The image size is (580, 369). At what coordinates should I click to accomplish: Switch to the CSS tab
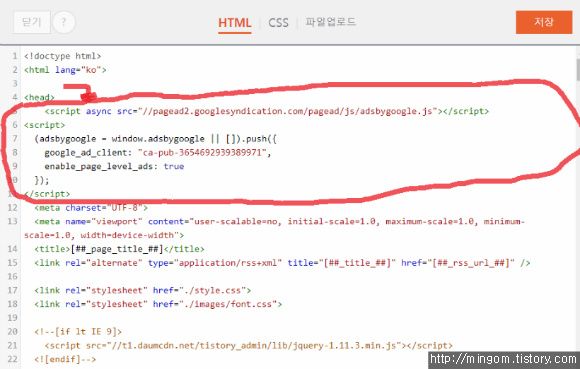click(278, 23)
